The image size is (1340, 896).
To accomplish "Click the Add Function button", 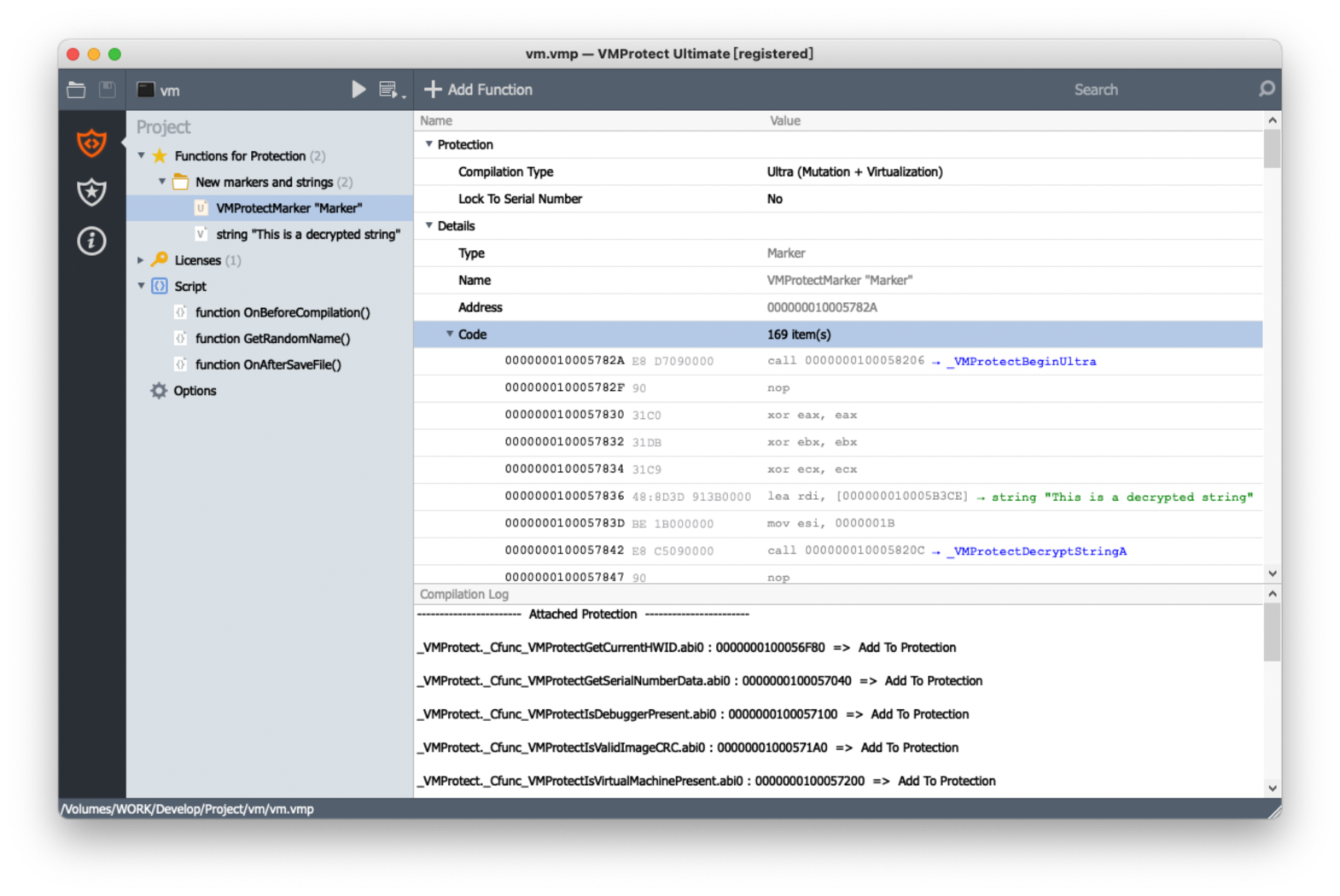I will click(x=479, y=90).
